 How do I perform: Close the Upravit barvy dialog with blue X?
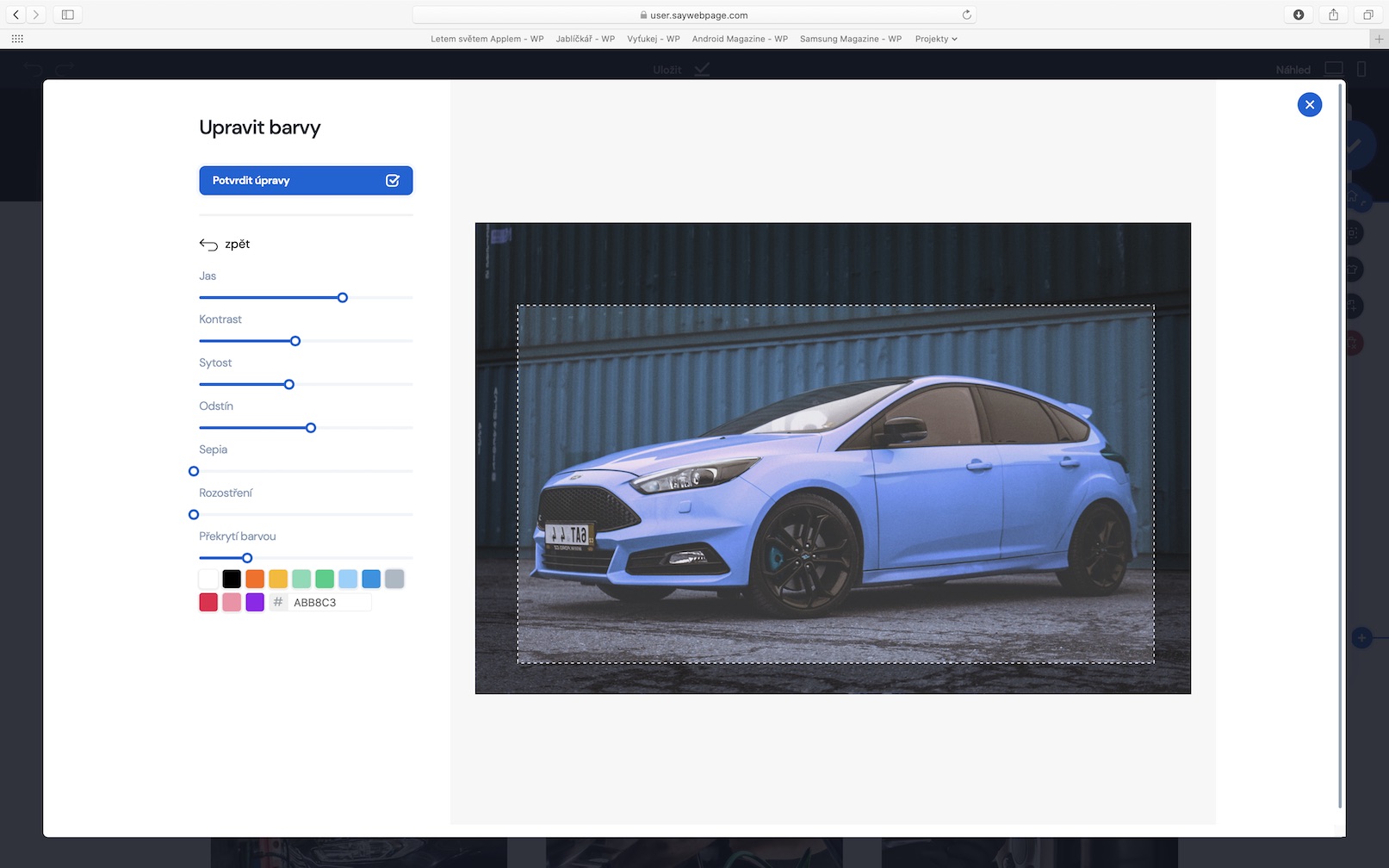coord(1309,104)
